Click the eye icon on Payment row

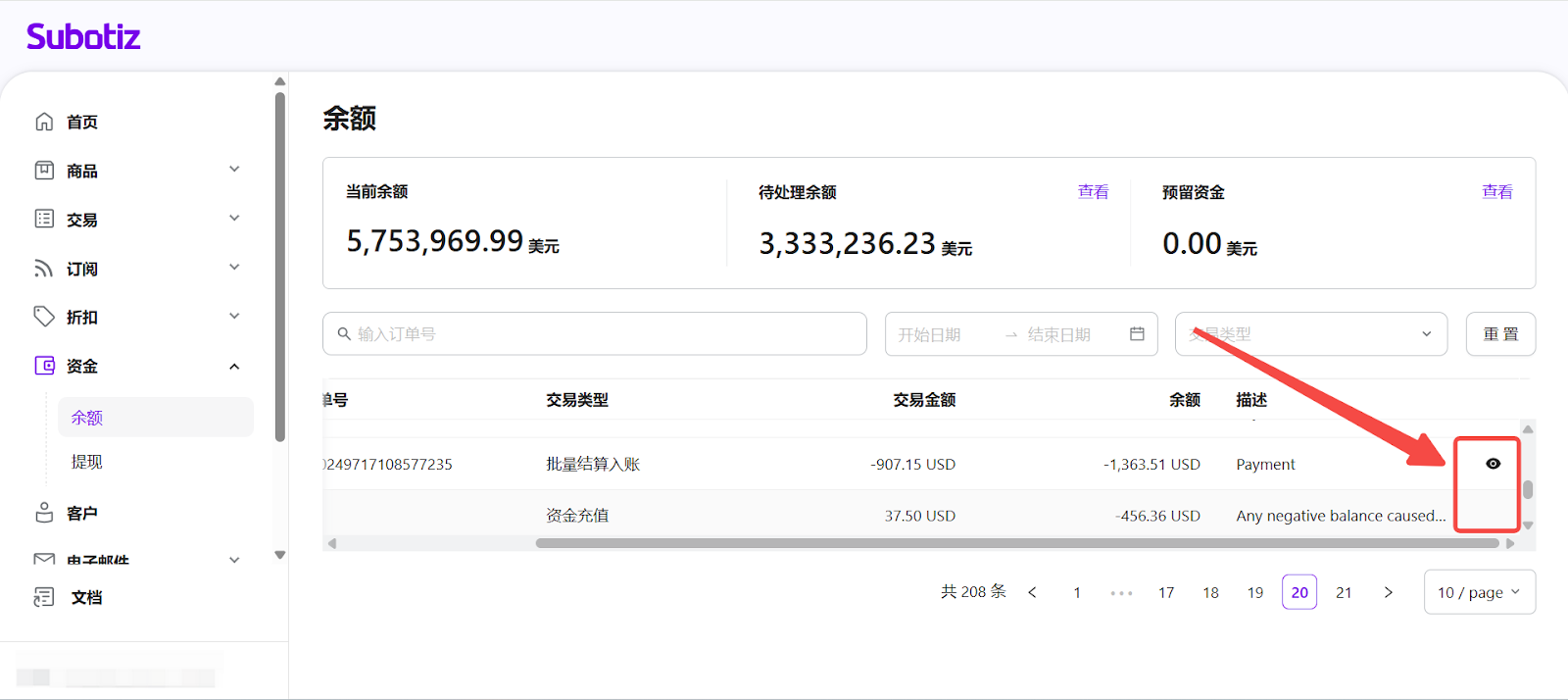click(1493, 464)
